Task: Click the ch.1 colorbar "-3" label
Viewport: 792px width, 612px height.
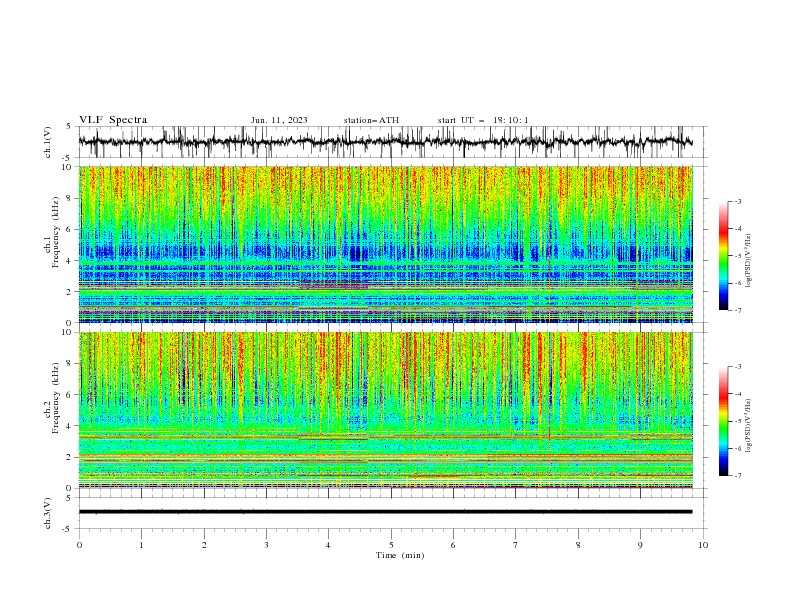Action: (737, 201)
